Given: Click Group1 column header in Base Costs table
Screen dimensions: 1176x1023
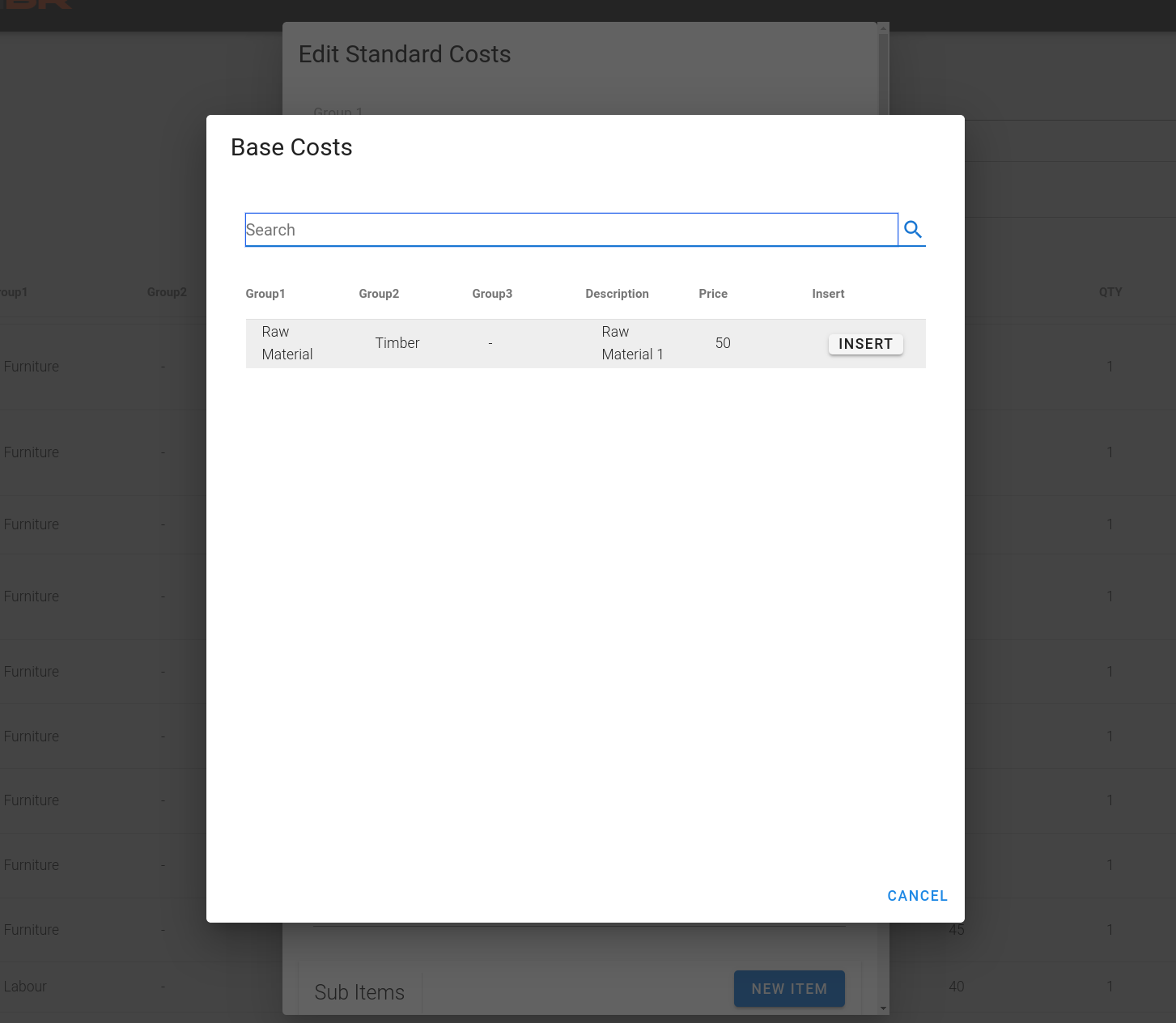Looking at the screenshot, I should pyautogui.click(x=265, y=294).
